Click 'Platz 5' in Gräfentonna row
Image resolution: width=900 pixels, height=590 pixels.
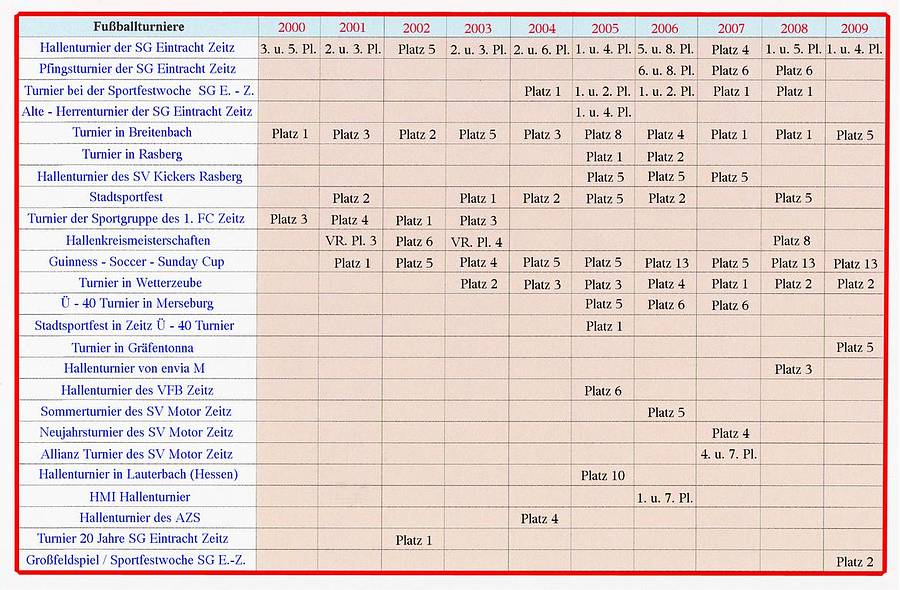(855, 348)
